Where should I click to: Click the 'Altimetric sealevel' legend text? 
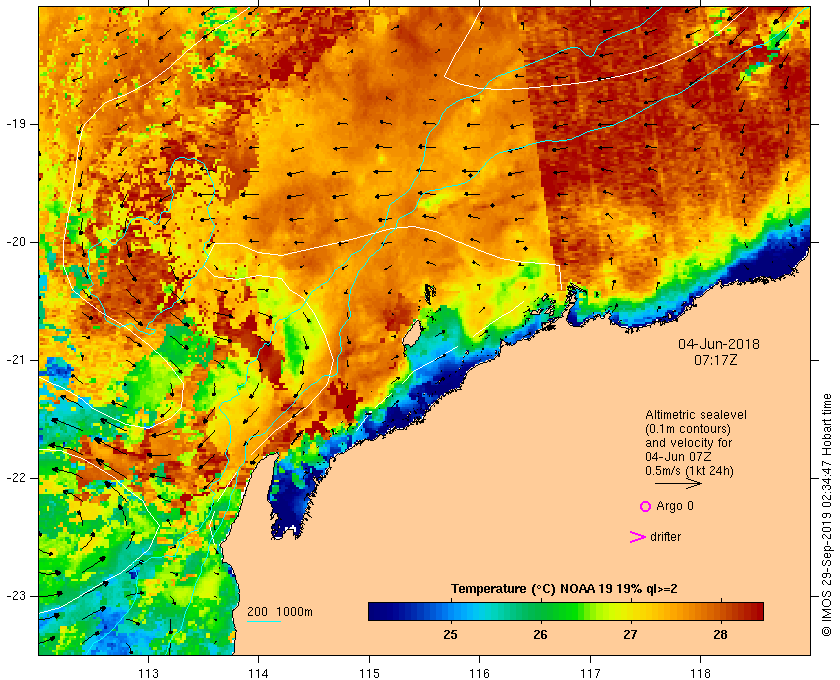coord(696,415)
